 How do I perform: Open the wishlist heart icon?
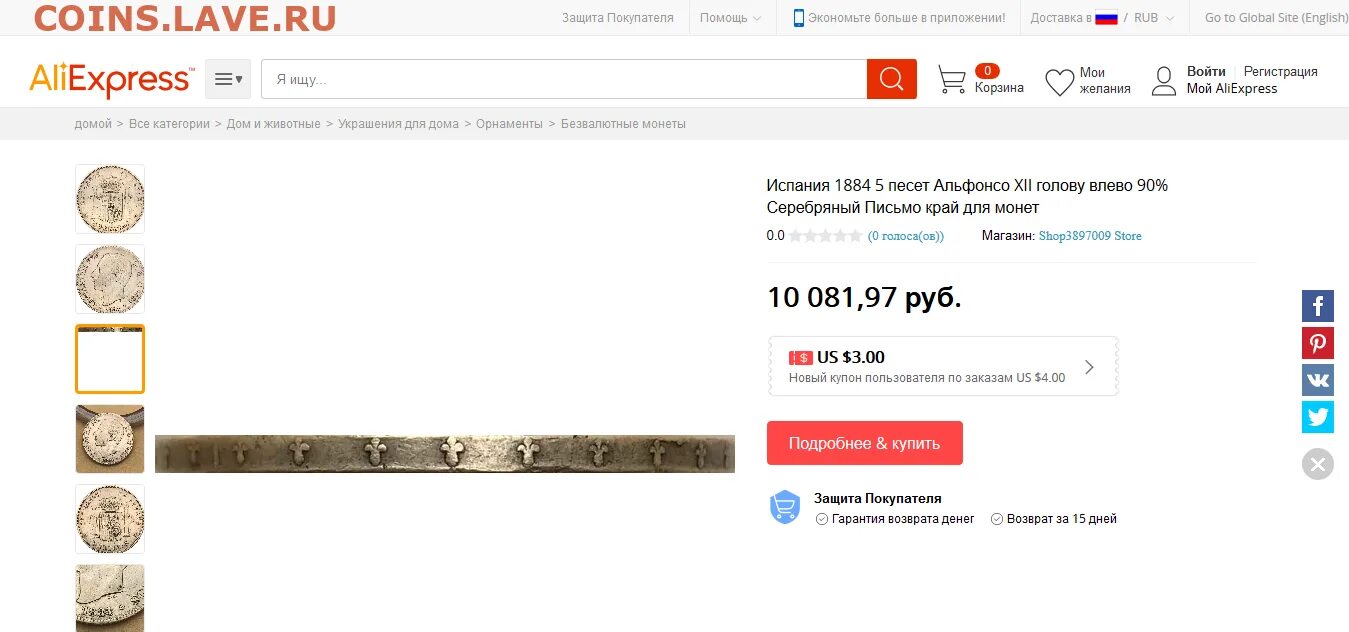coord(1059,81)
